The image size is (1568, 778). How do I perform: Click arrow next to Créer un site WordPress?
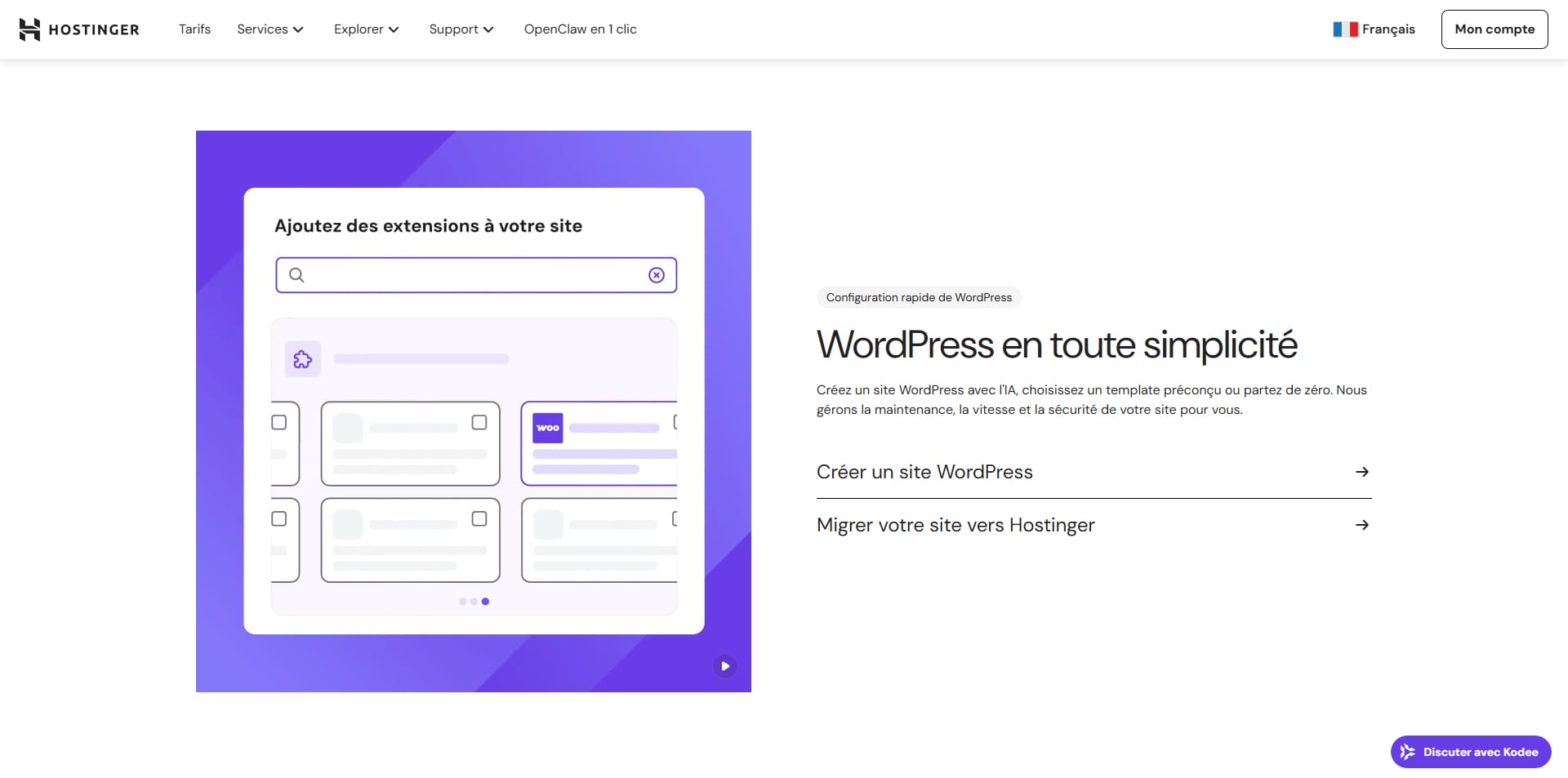(1362, 472)
